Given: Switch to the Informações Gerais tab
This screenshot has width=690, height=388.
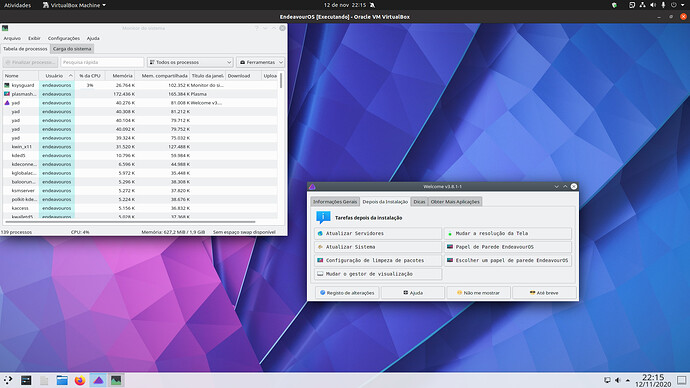Looking at the screenshot, I should coord(335,201).
